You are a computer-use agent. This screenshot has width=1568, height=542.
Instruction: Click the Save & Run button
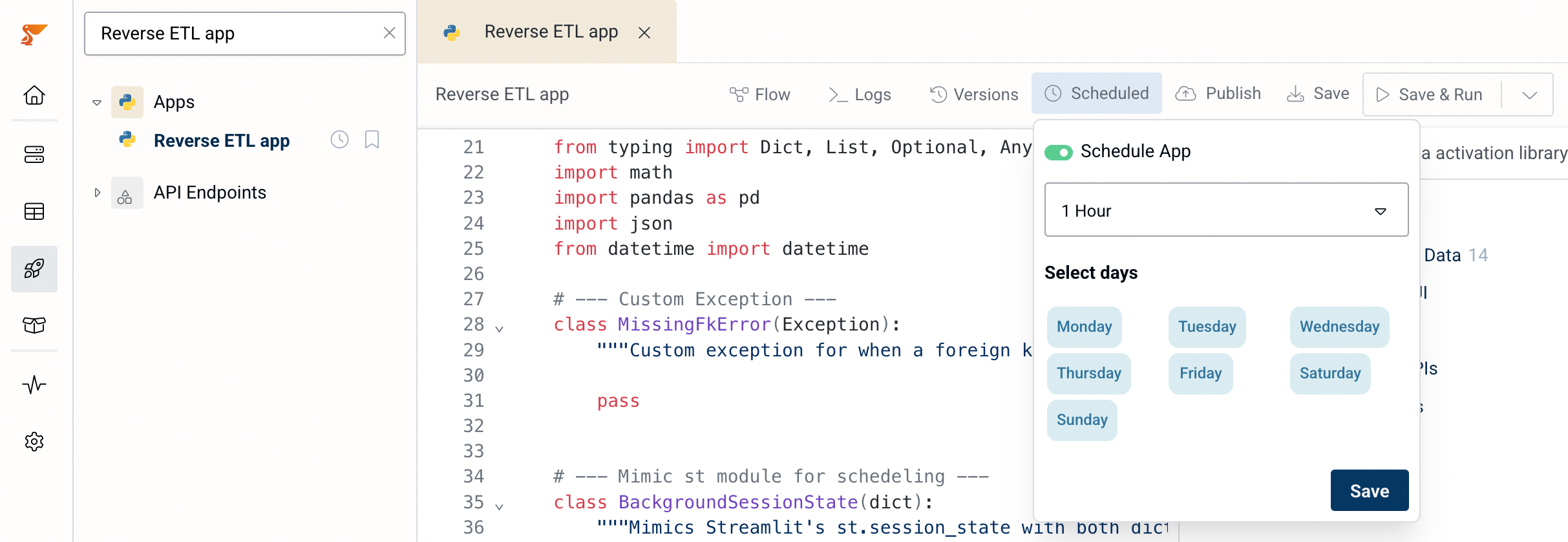coord(1430,94)
